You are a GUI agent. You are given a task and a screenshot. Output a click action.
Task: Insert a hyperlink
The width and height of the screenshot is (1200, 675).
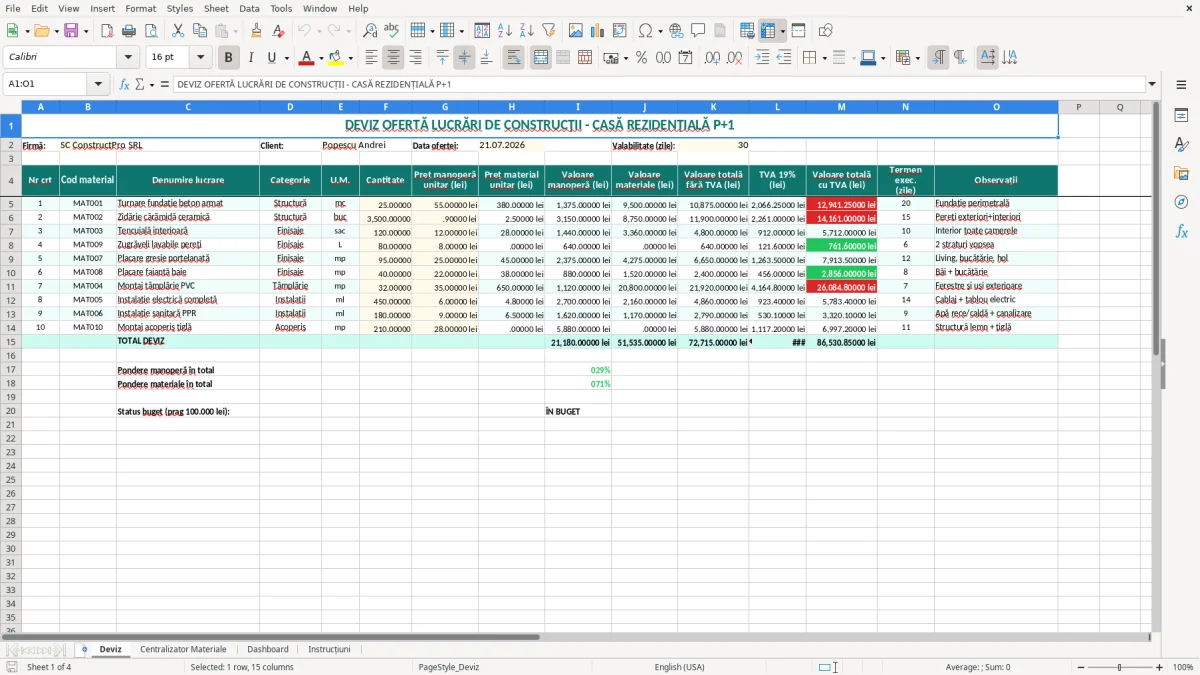[677, 31]
